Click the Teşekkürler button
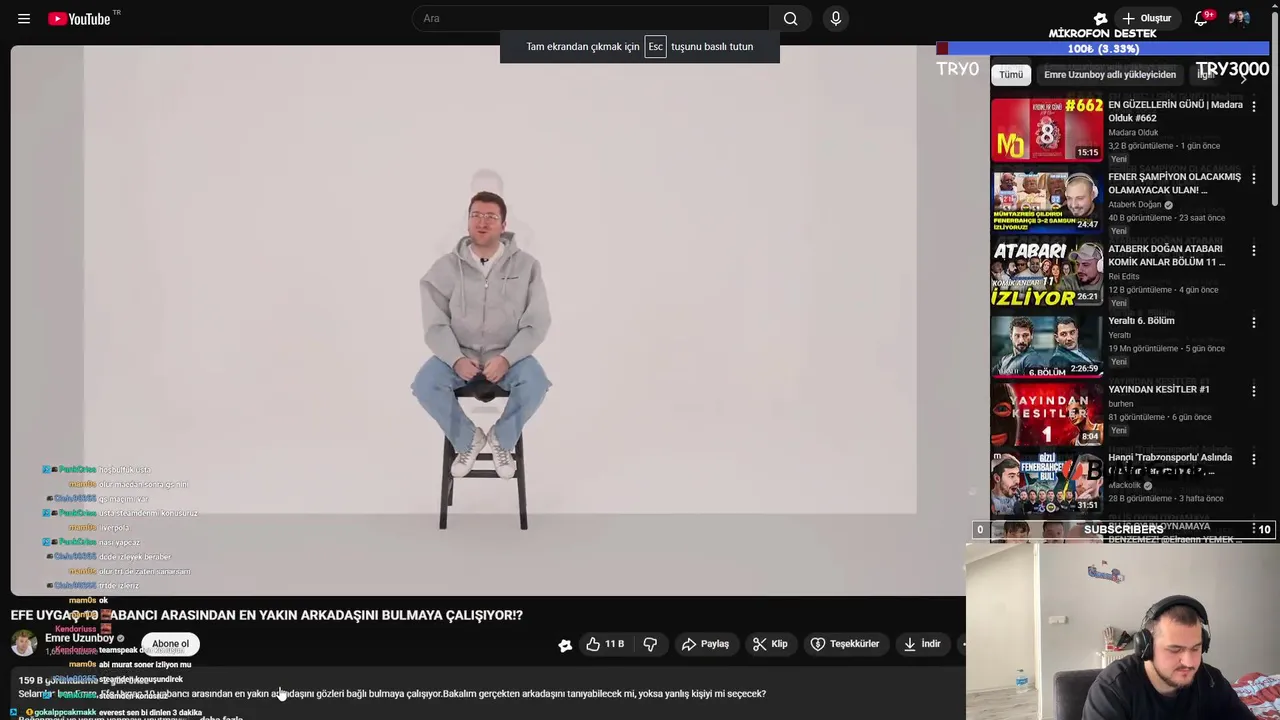Viewport: 1280px width, 720px height. click(845, 644)
